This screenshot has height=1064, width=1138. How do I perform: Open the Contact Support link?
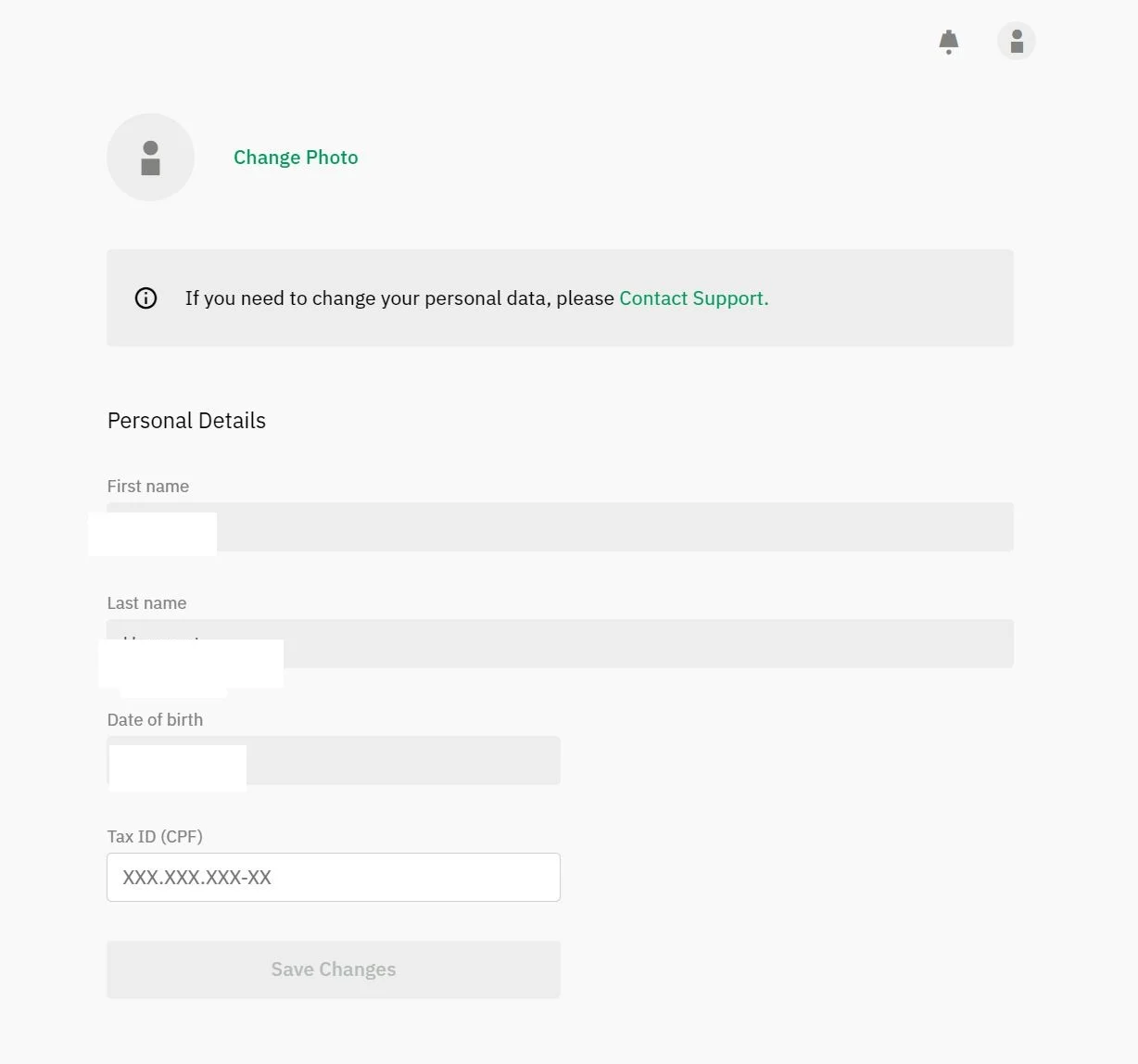click(694, 298)
